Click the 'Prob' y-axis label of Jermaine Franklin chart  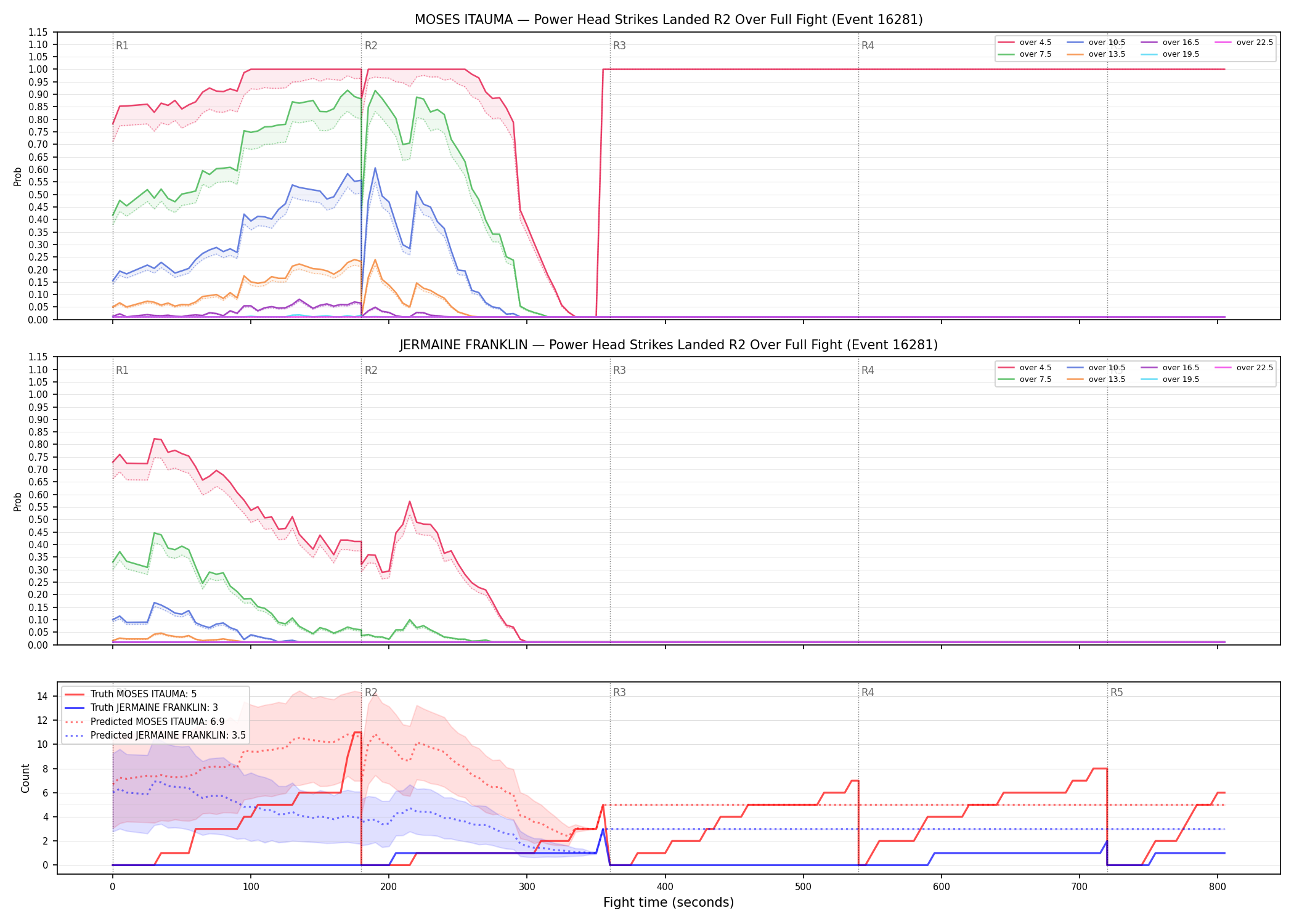click(x=17, y=501)
